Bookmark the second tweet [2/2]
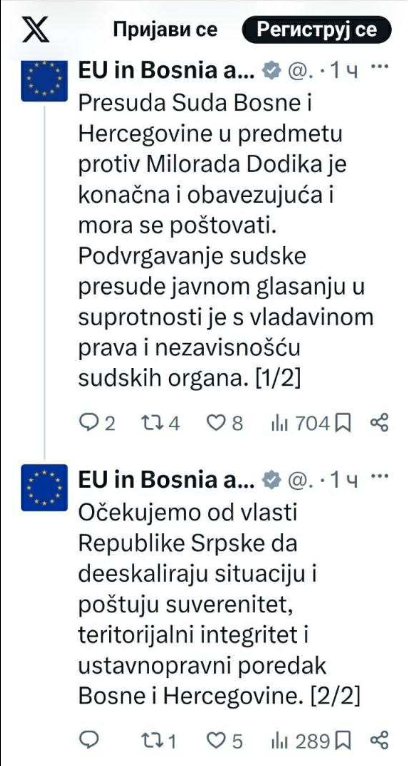Viewport: 408px width, 766px height. [x=344, y=741]
